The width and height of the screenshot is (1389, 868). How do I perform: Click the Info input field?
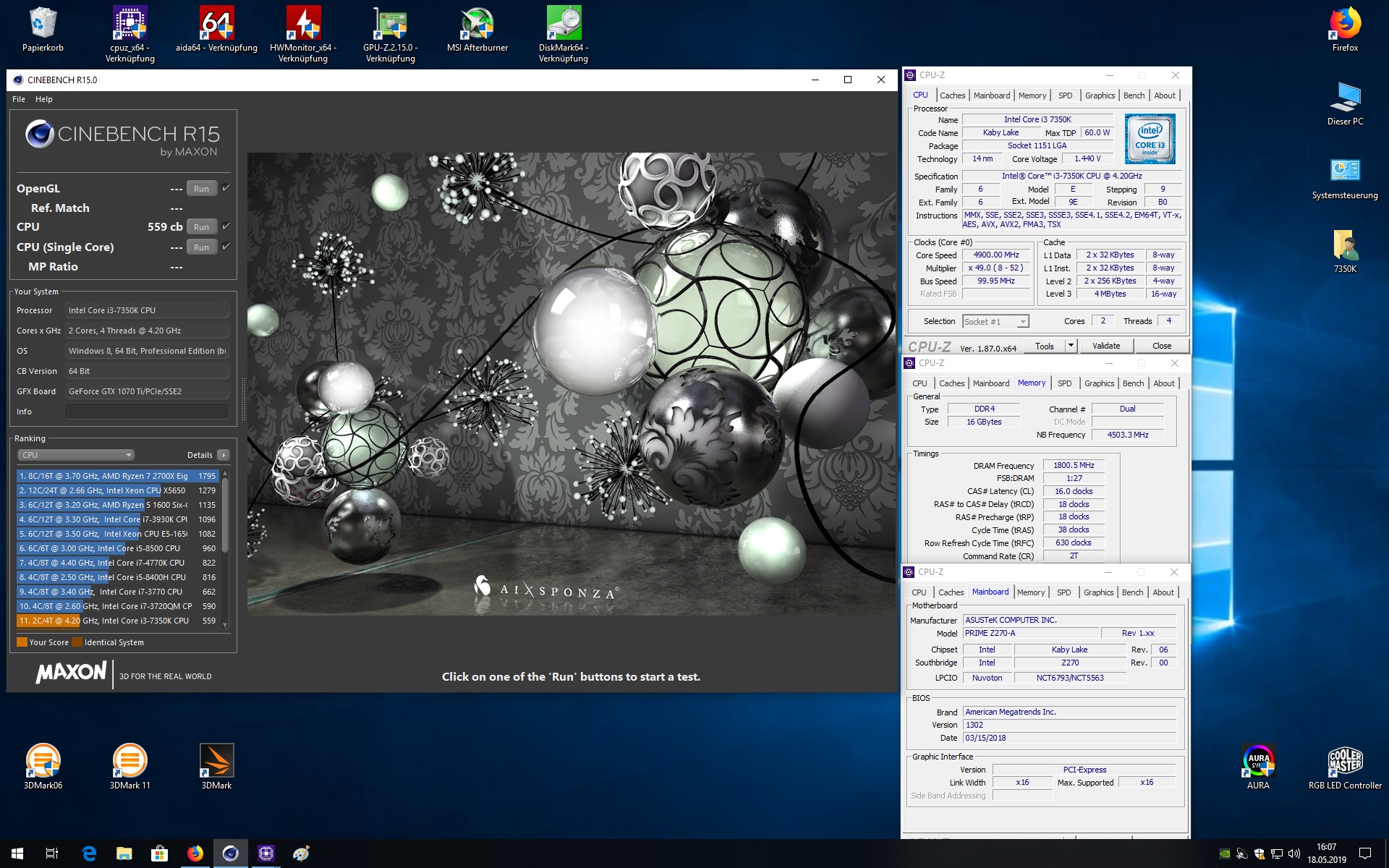coord(147,412)
